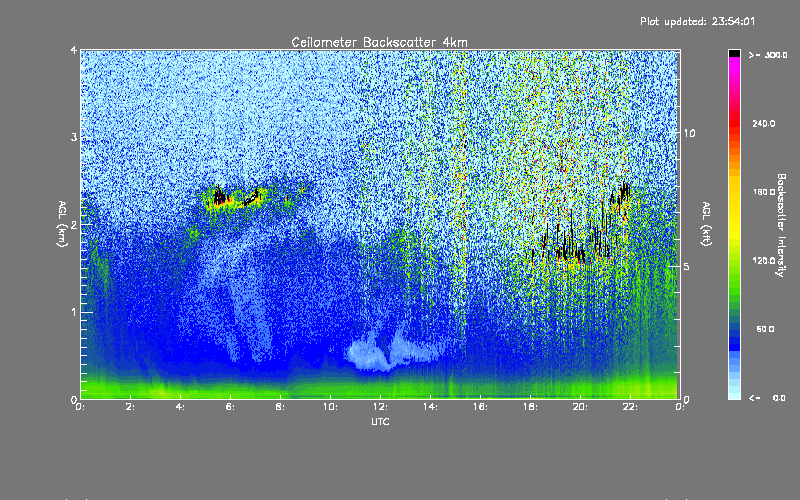
Task: Click the '8:' tick on the UTC axis
Action: pos(280,407)
